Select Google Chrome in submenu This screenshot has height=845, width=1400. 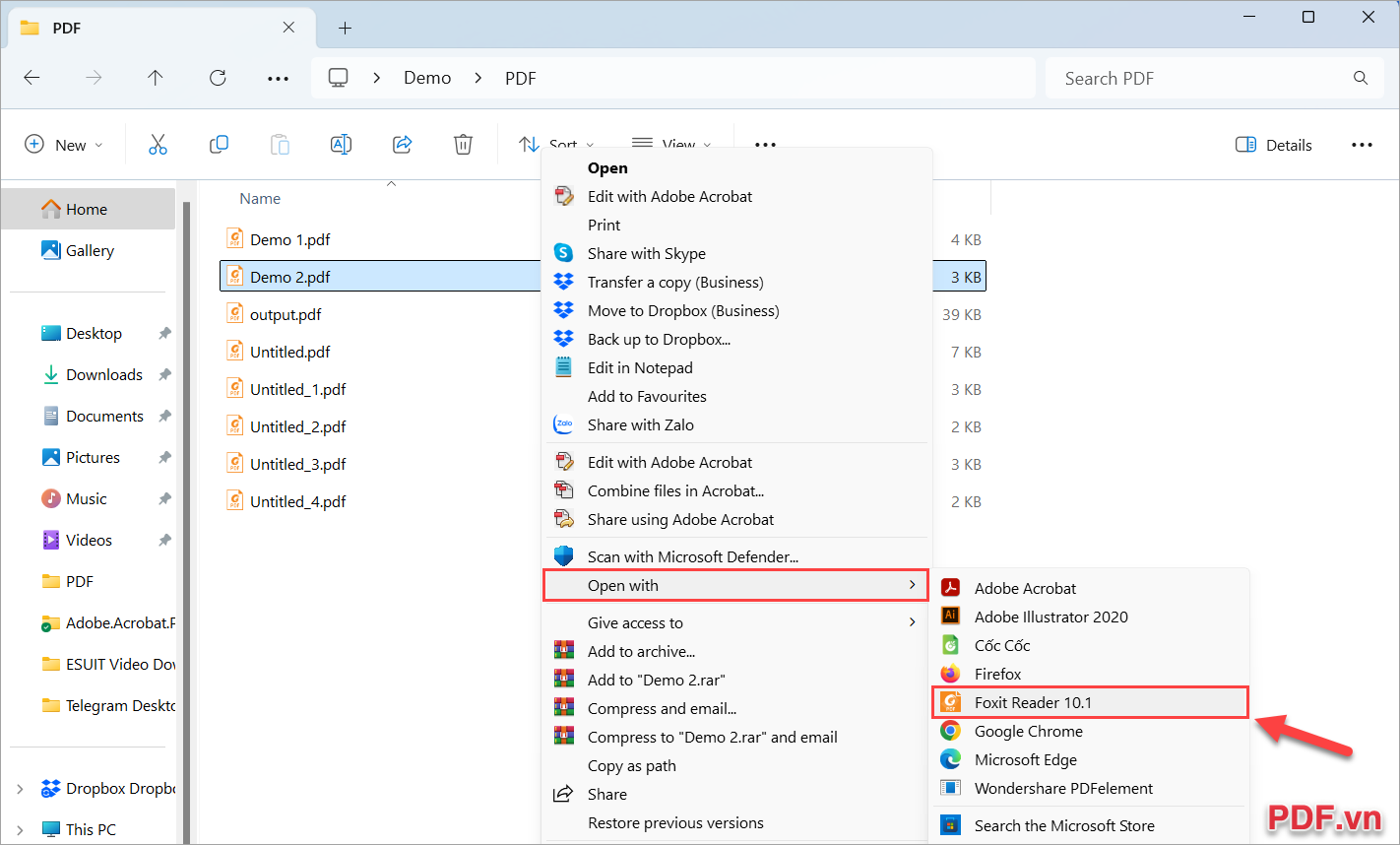coord(1090,731)
